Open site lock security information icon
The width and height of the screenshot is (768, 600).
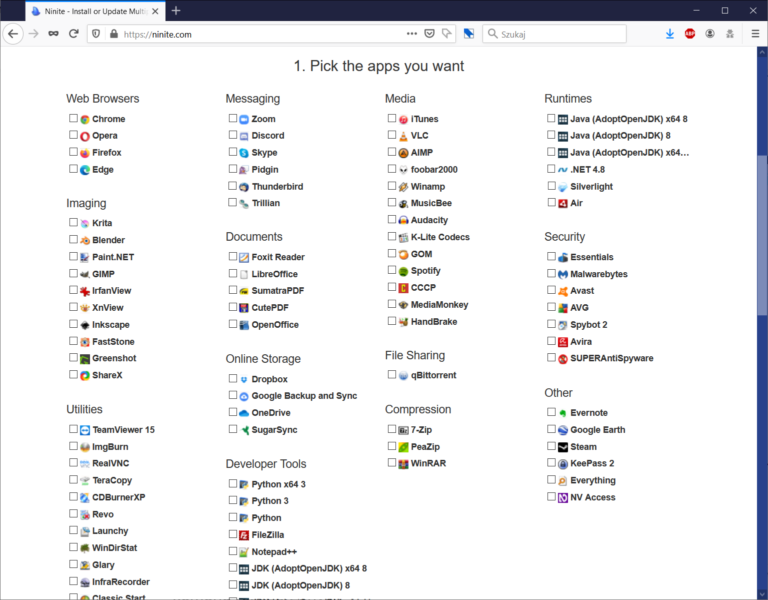click(114, 34)
